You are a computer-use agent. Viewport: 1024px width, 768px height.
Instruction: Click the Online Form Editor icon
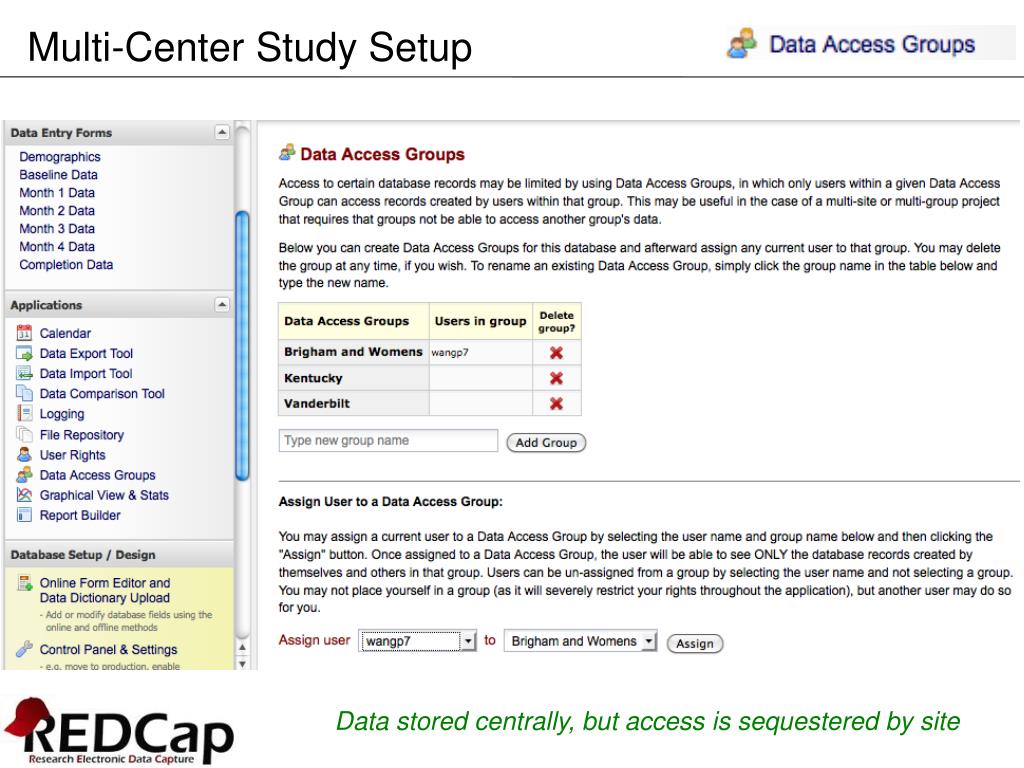point(25,583)
